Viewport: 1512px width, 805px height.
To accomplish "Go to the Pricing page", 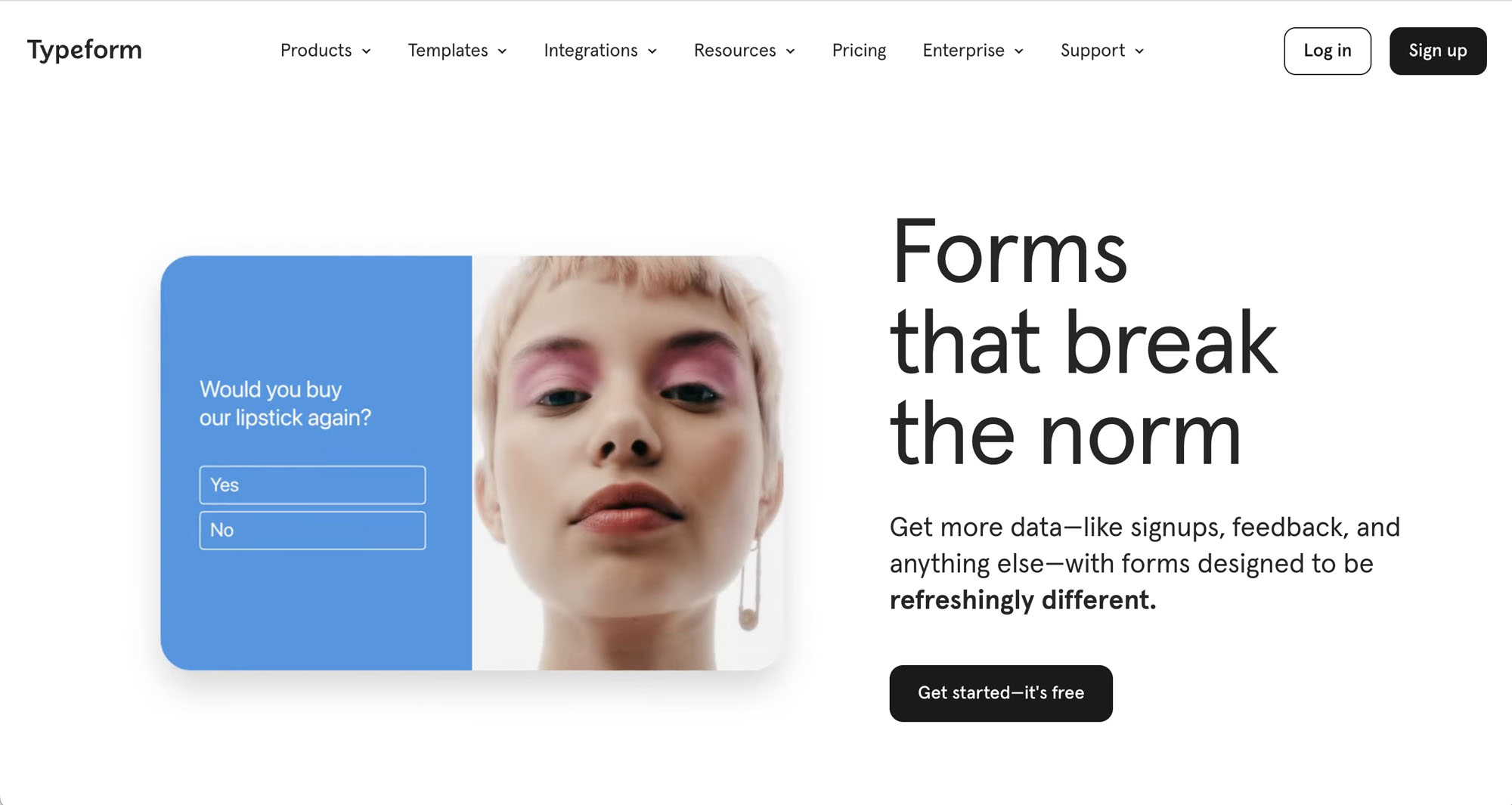I will click(x=859, y=51).
